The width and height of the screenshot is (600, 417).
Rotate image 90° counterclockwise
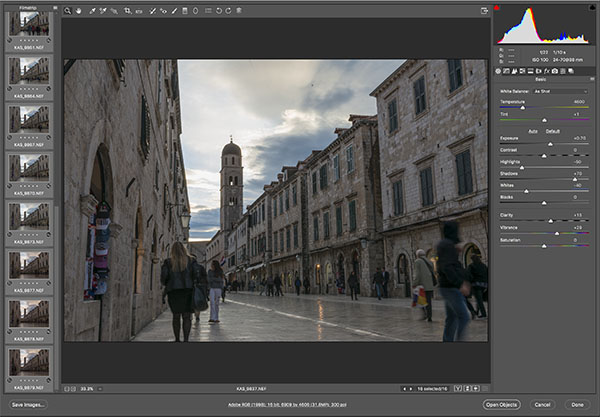point(219,11)
